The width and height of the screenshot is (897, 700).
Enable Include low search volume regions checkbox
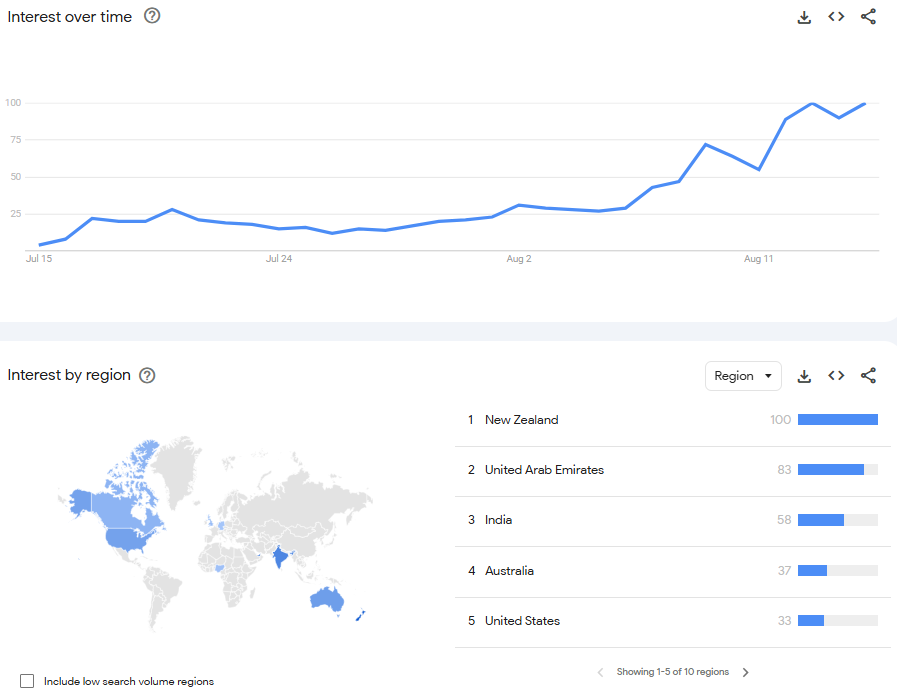click(x=27, y=681)
